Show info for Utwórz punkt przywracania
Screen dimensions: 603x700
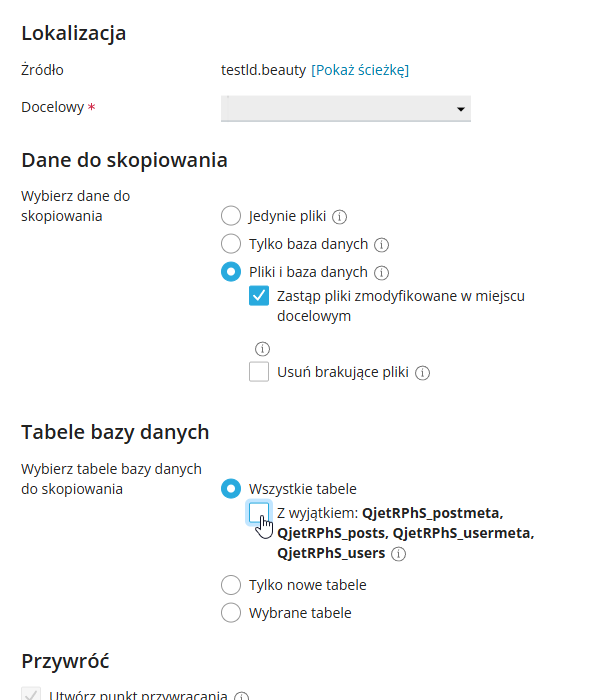coord(241,696)
